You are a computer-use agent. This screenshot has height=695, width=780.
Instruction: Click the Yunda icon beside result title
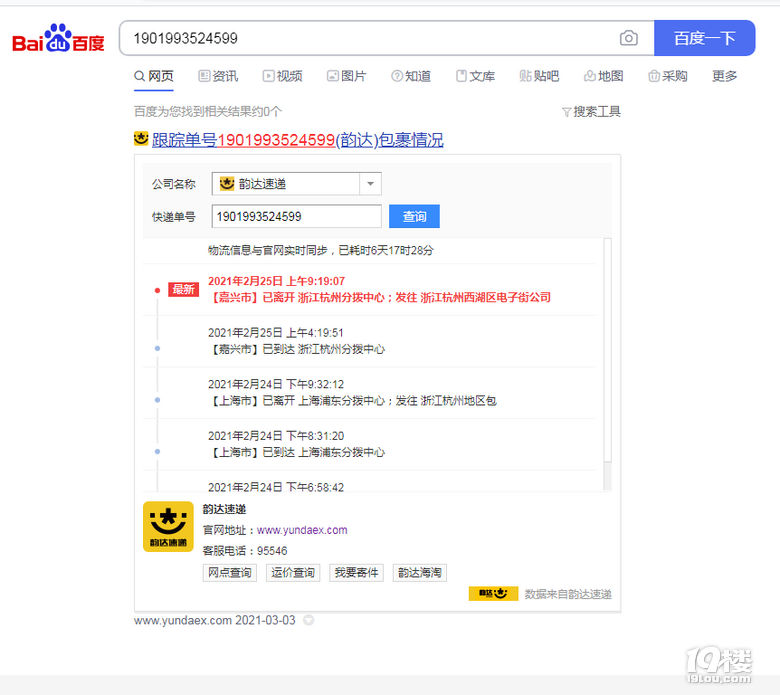coord(141,139)
